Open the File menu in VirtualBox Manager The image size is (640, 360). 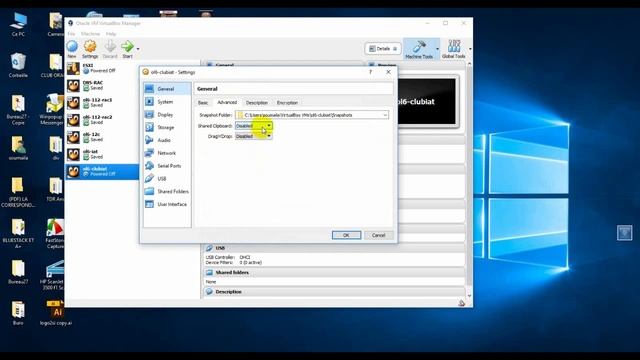tap(71, 34)
